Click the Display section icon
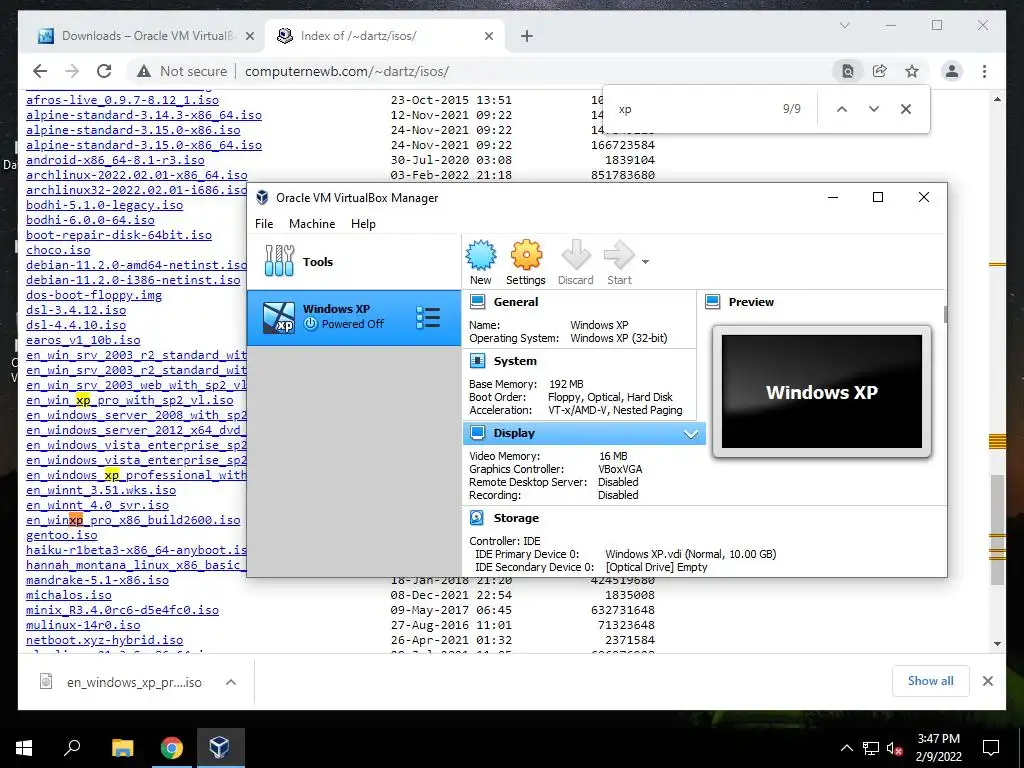 (477, 432)
